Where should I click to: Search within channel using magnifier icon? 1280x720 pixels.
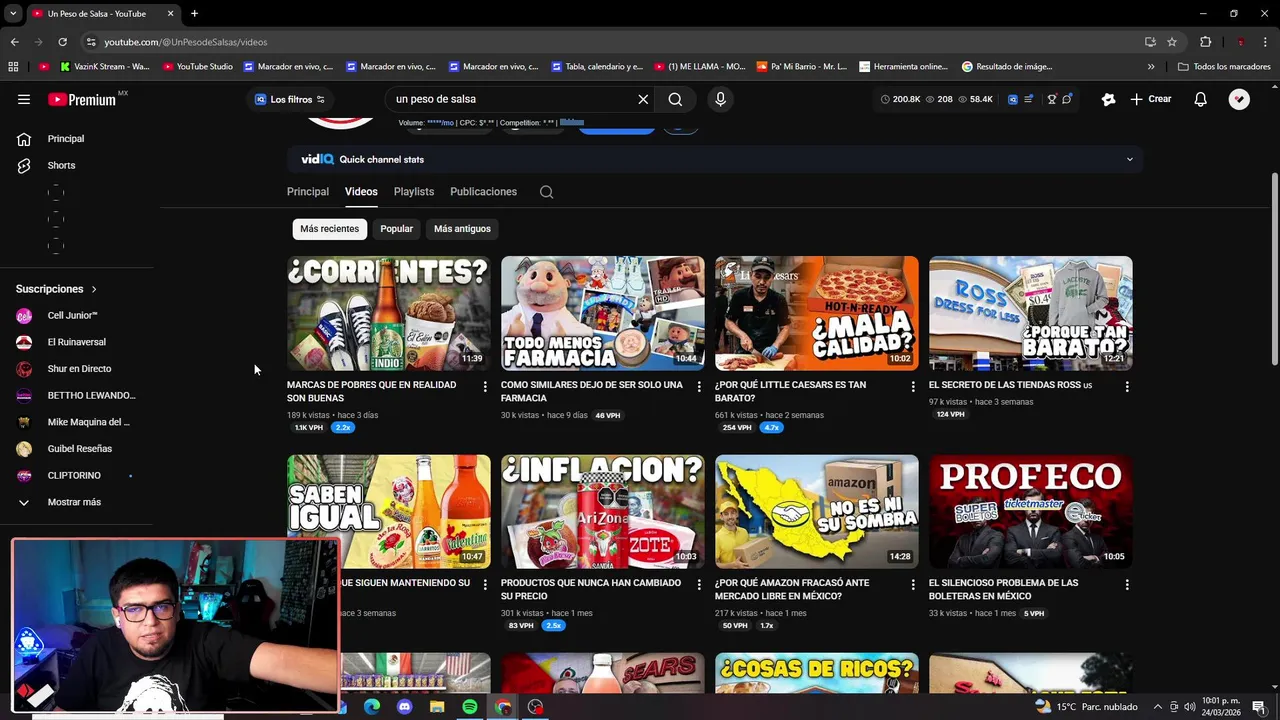pos(546,192)
